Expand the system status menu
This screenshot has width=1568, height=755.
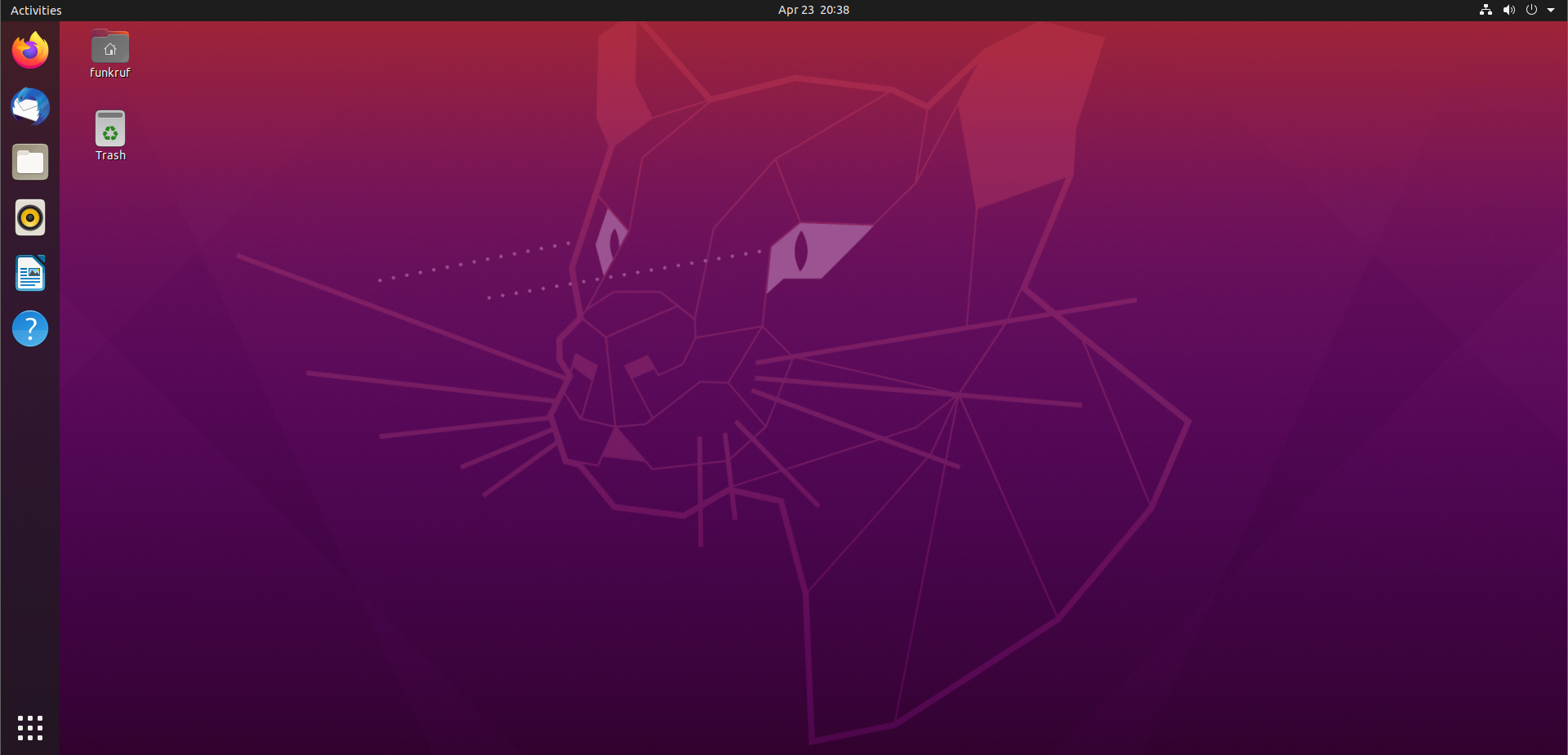tap(1554, 10)
